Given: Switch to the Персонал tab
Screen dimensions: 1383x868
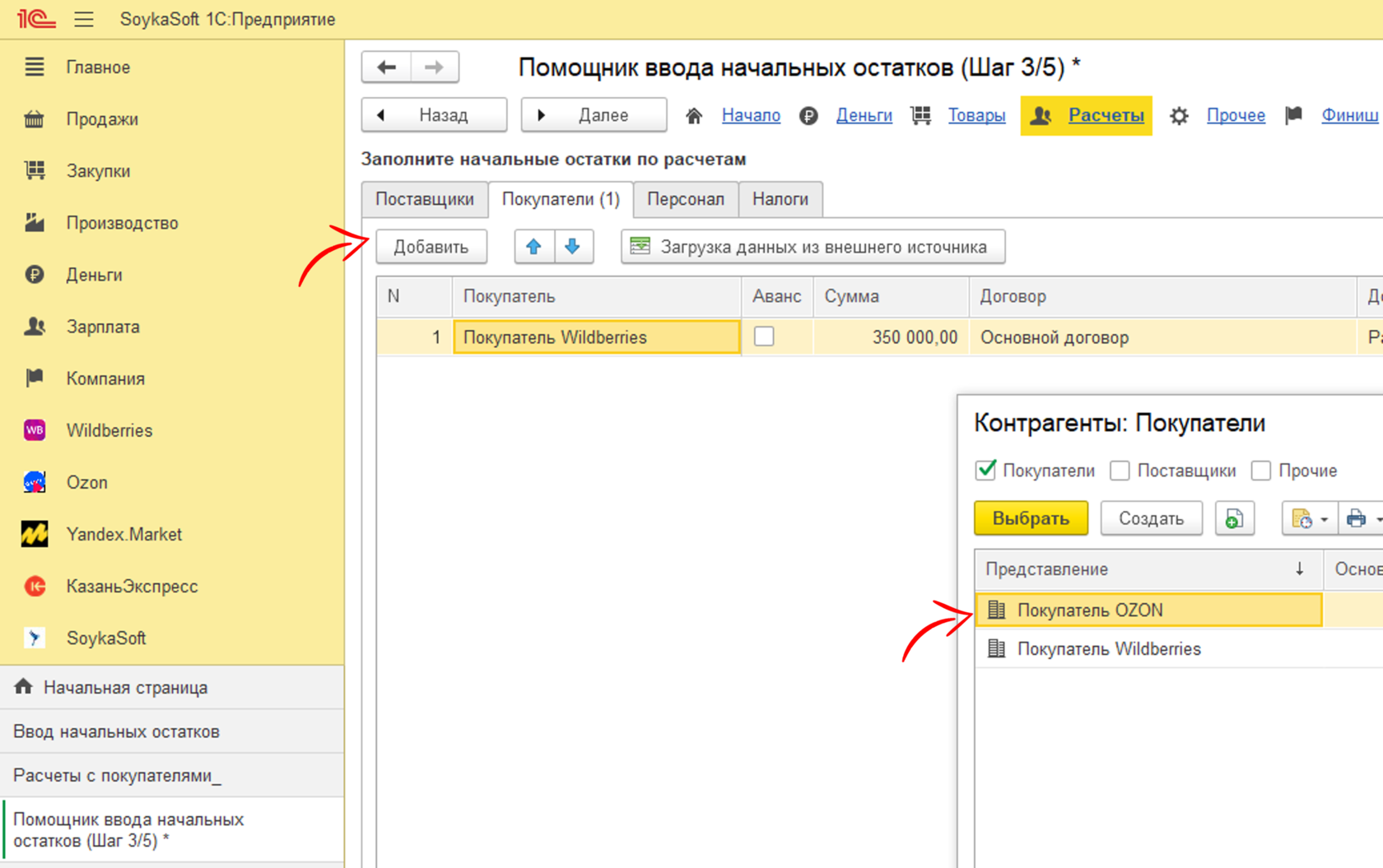Looking at the screenshot, I should [x=686, y=199].
